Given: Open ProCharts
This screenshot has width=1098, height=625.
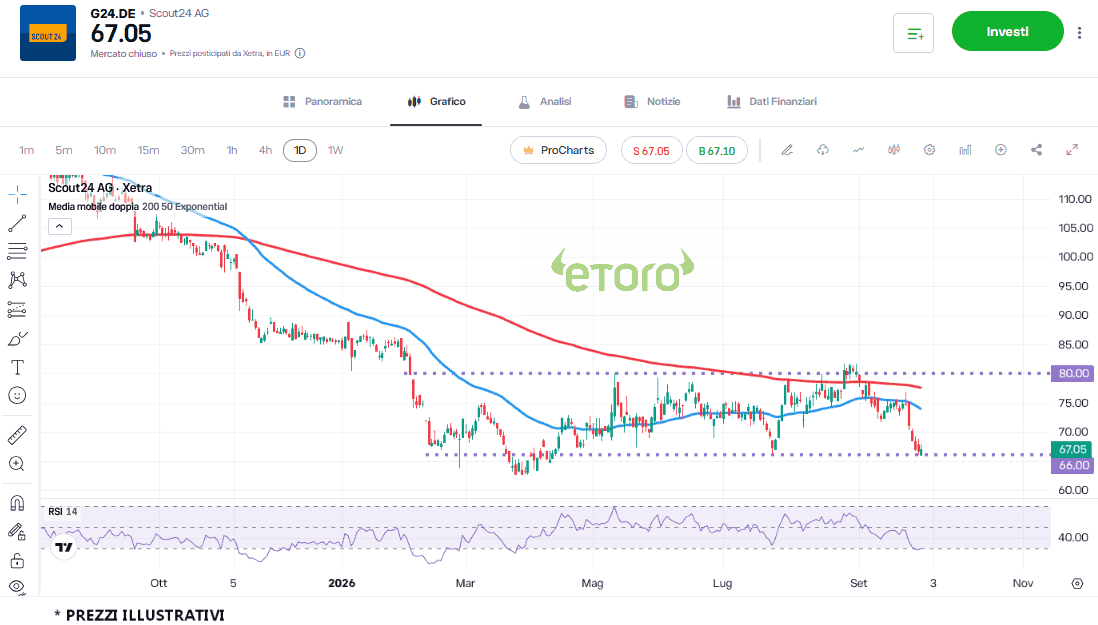Looking at the screenshot, I should click(x=558, y=150).
